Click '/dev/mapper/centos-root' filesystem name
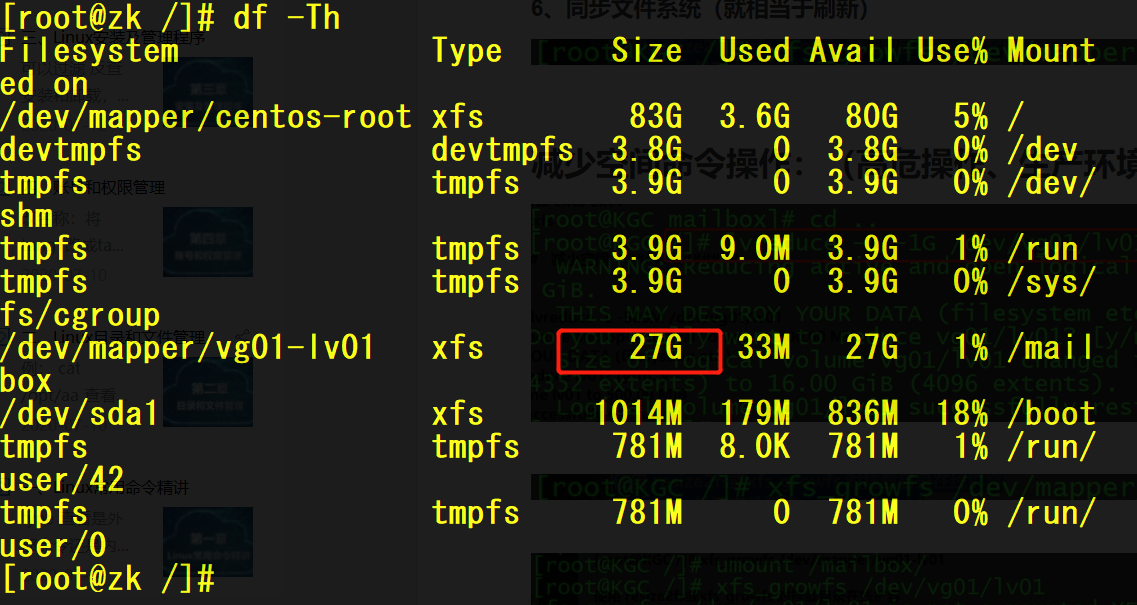Image resolution: width=1137 pixels, height=605 pixels. coord(206,117)
